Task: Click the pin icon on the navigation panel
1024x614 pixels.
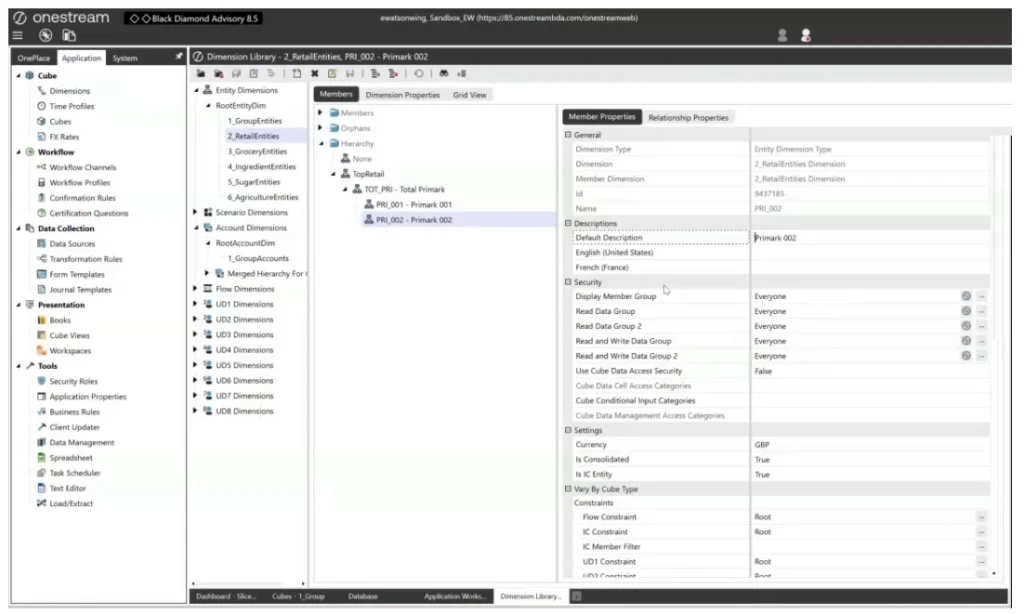Action: pos(178,57)
